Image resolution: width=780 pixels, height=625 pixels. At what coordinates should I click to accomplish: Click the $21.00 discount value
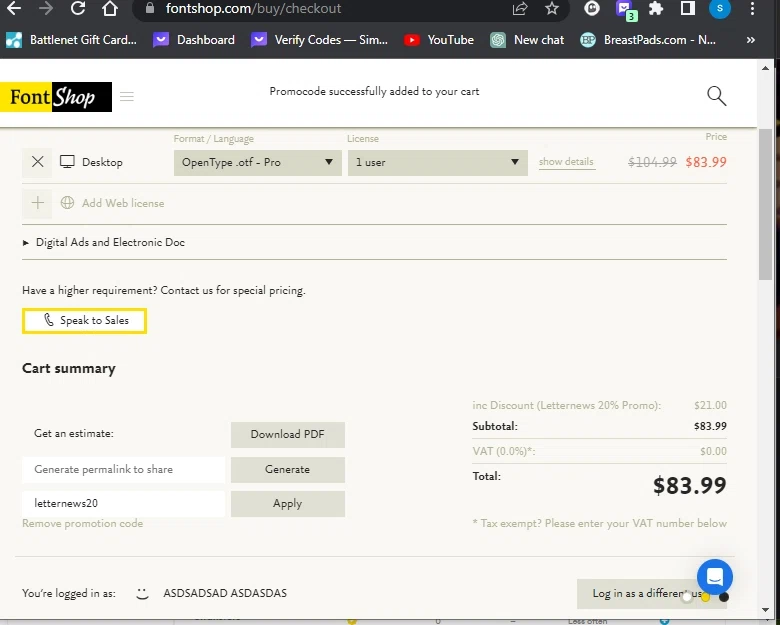pyautogui.click(x=710, y=406)
